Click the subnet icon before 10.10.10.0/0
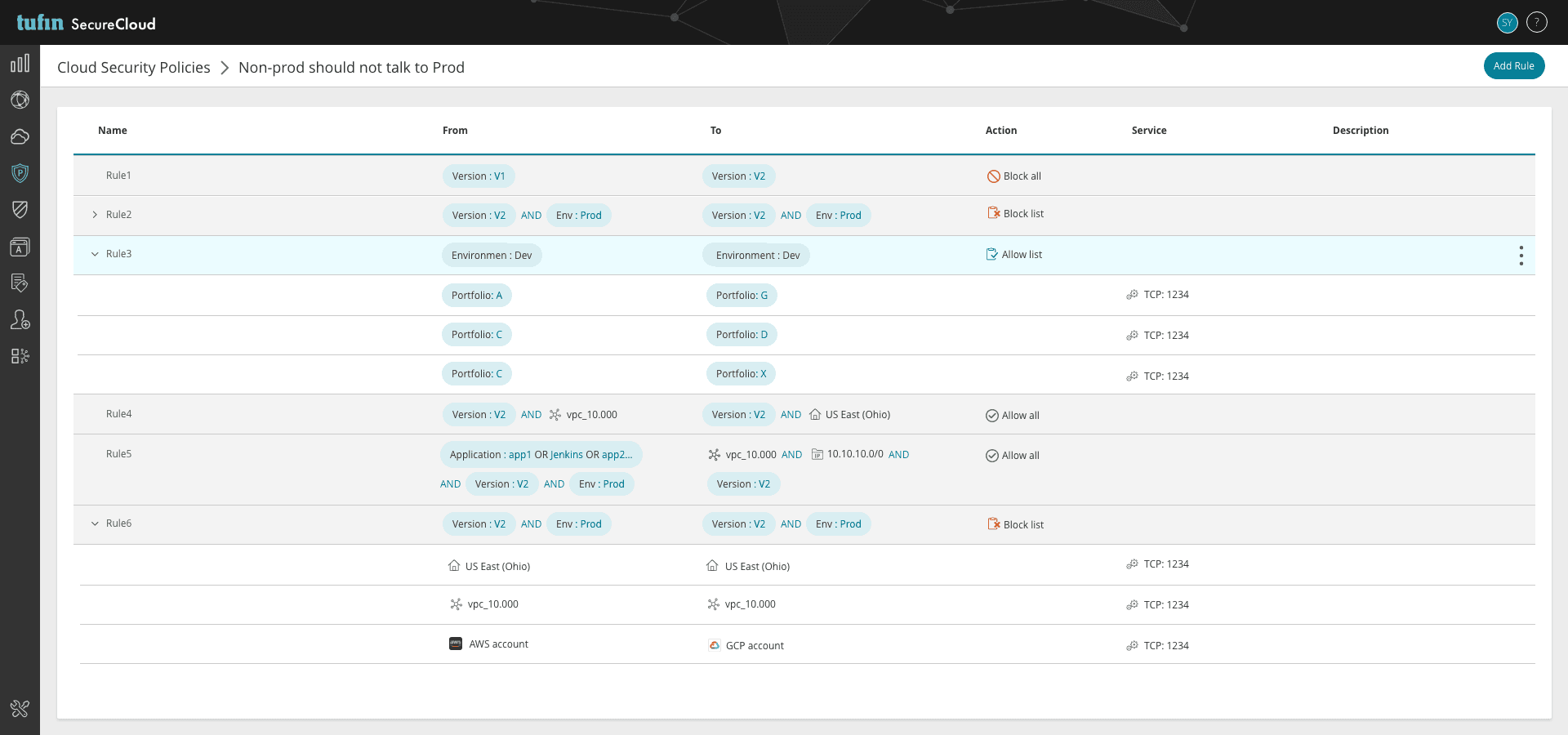Screen dimensions: 1568x735 click(817, 454)
